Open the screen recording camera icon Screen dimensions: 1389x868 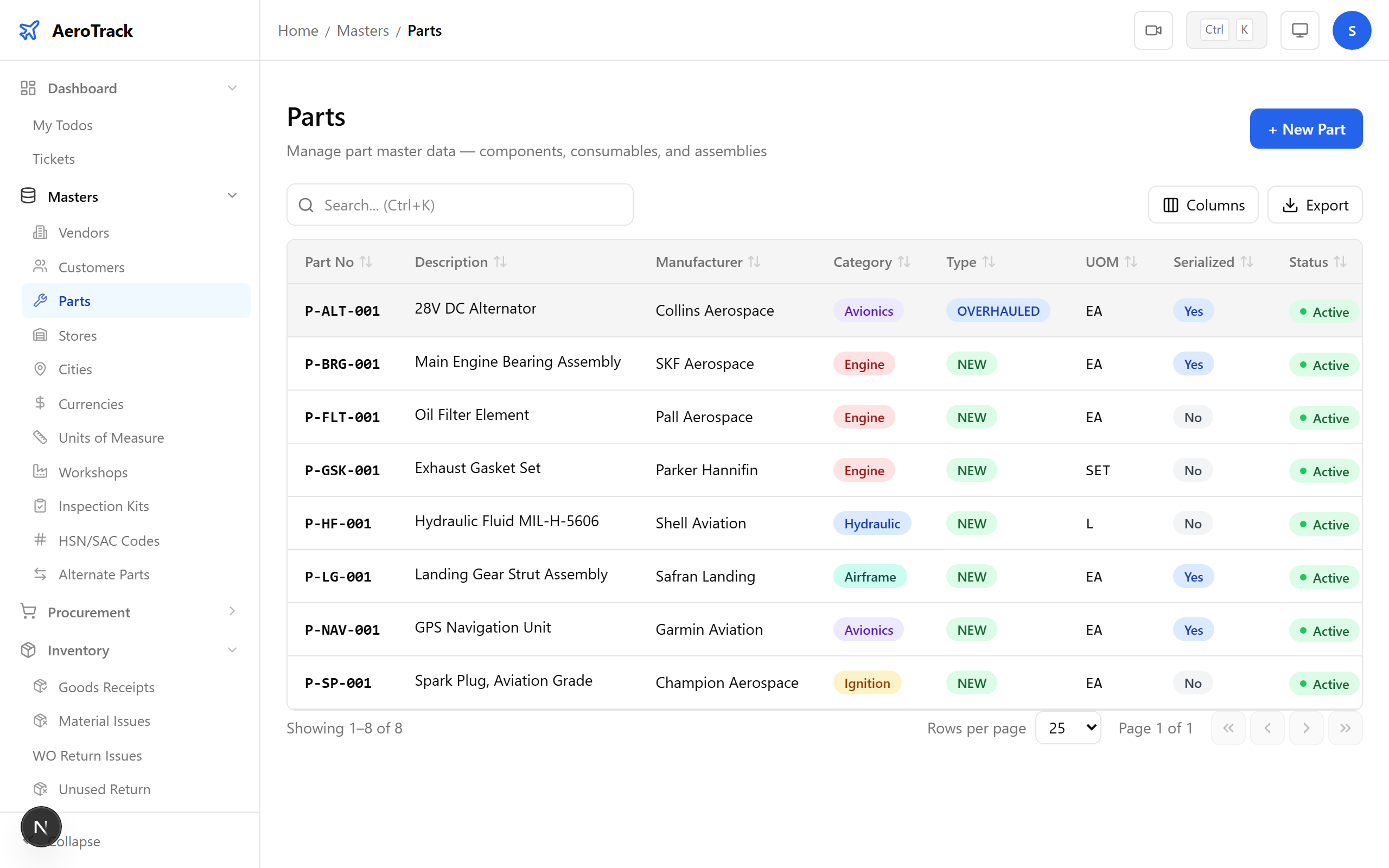tap(1154, 30)
